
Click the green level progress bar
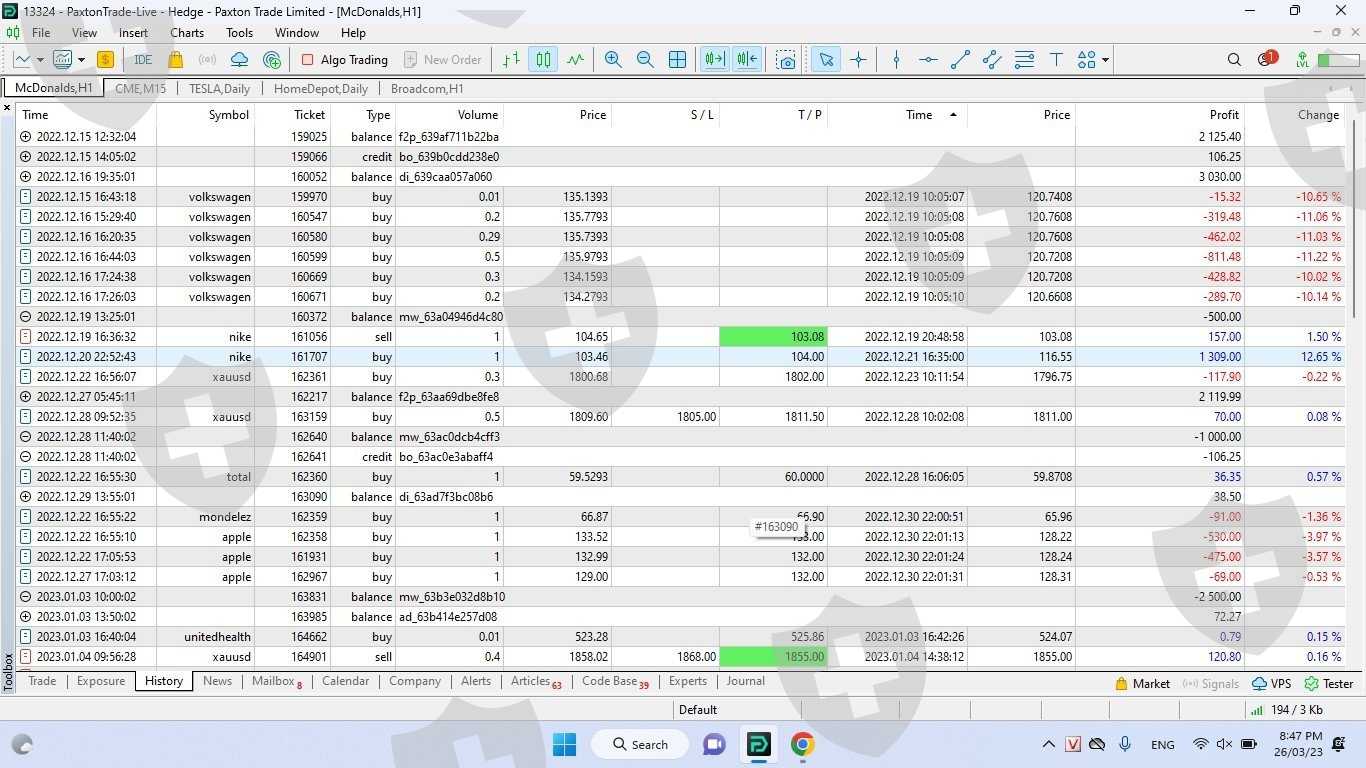click(1338, 60)
